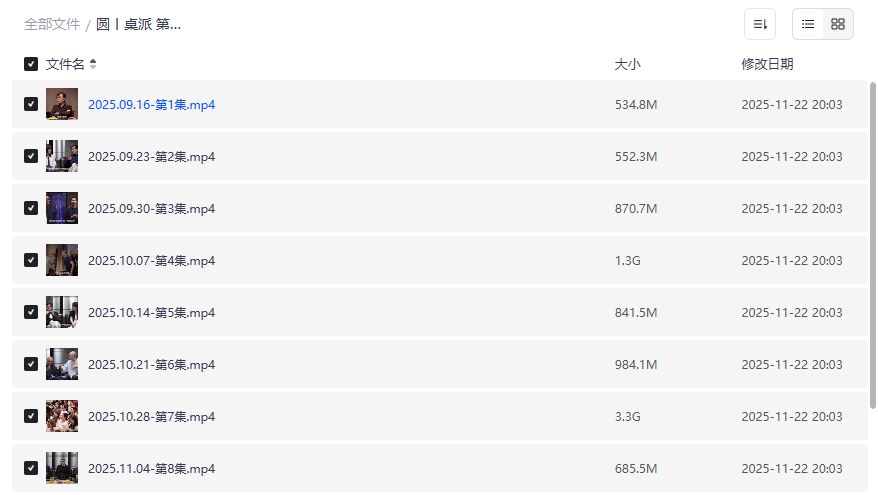878x495 pixels.
Task: Click the vertical scrollbar on the right
Action: coord(873,250)
